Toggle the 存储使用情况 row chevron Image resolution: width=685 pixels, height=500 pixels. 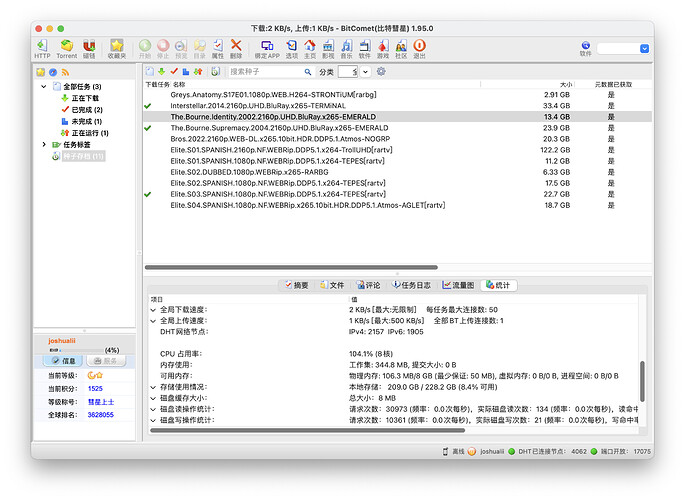tap(153, 387)
